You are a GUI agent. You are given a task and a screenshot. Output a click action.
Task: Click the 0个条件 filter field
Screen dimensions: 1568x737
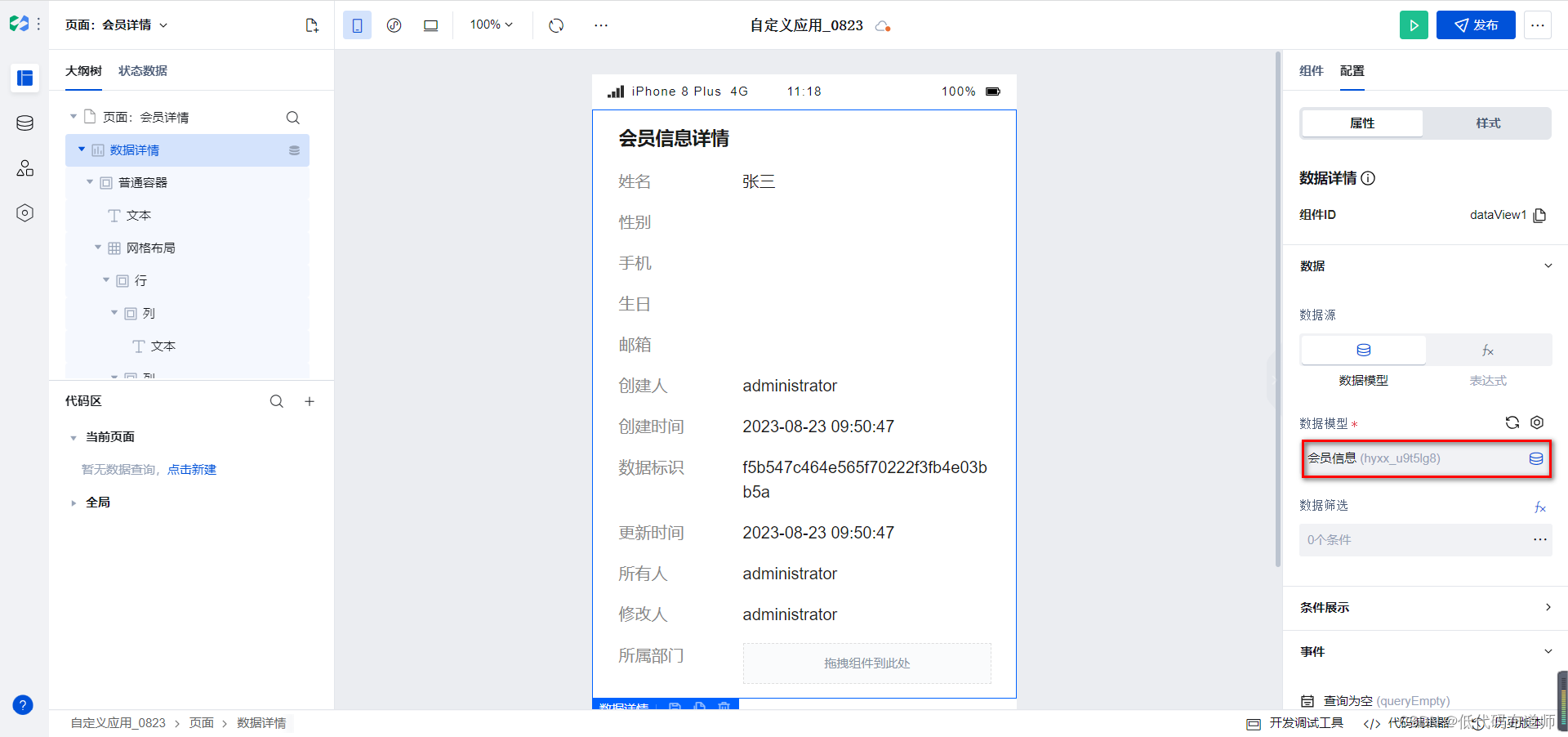pyautogui.click(x=1425, y=540)
